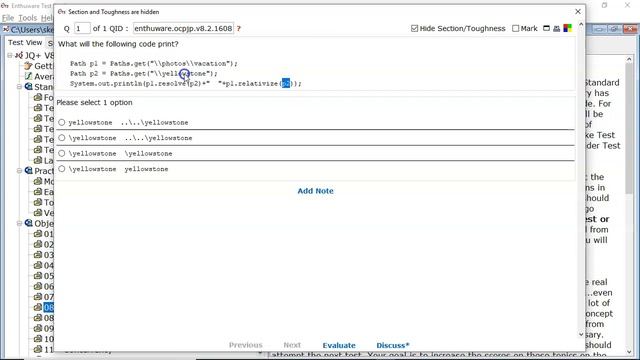Select first option starting with yellowstone without backslash
The height and width of the screenshot is (360, 640).
[62, 122]
